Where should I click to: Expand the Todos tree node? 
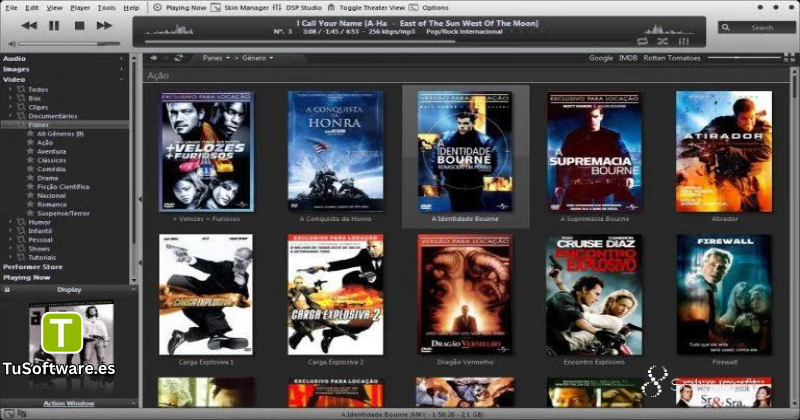coord(11,89)
